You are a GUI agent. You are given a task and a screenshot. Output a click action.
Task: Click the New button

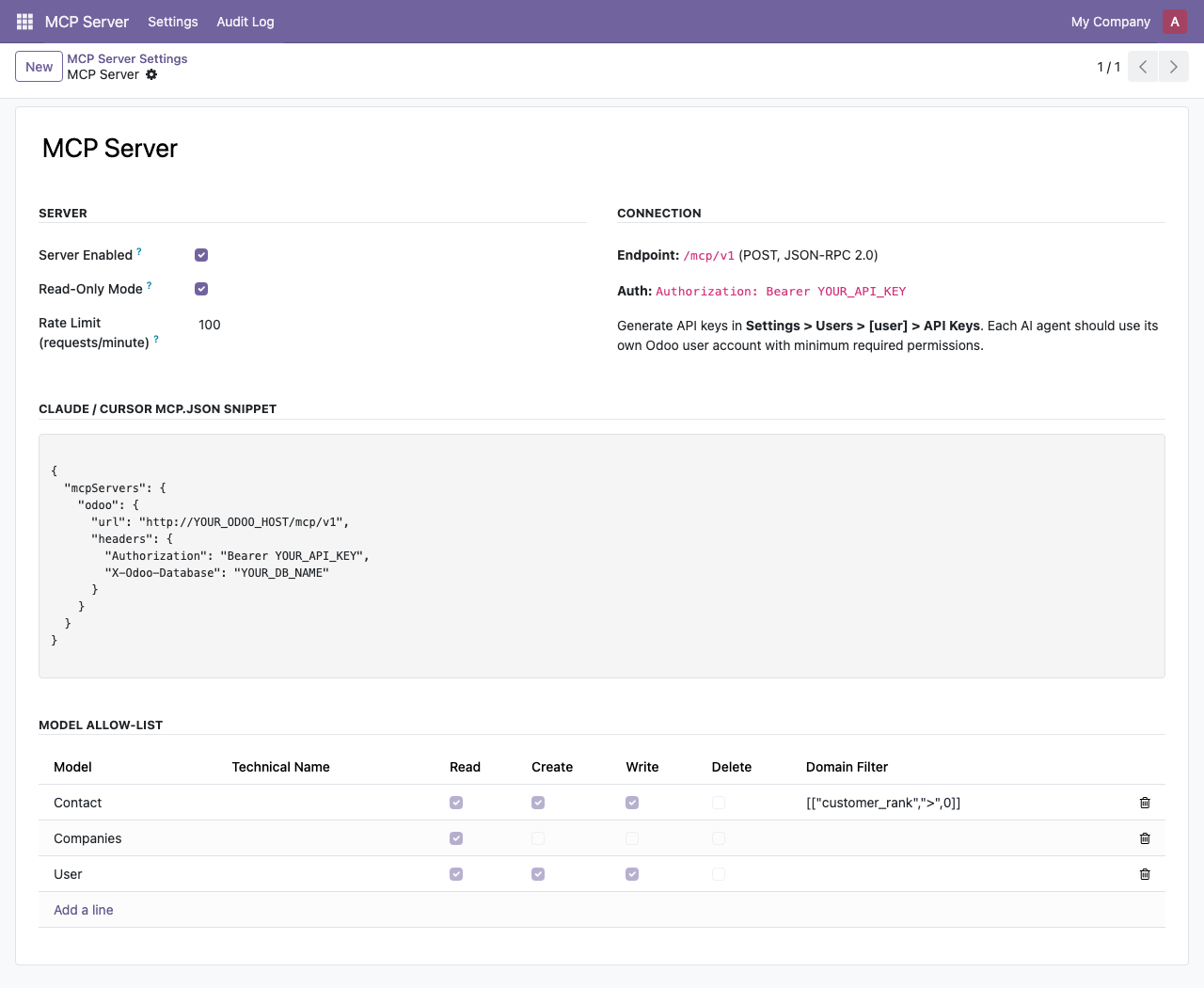(40, 67)
